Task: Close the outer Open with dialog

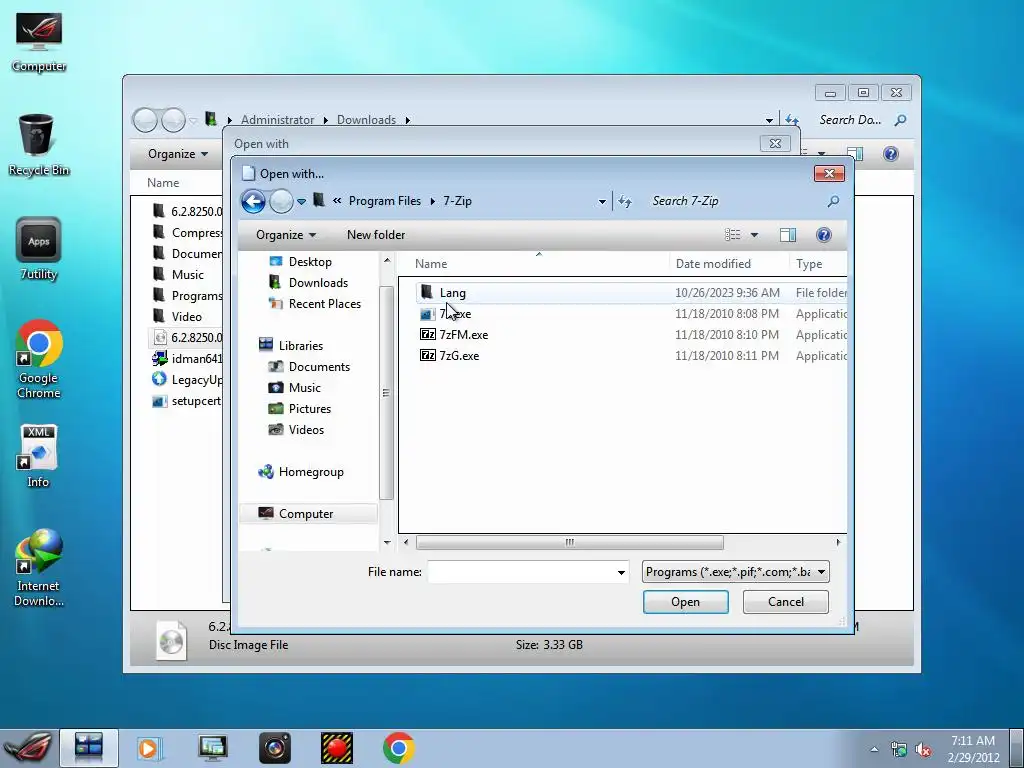Action: pyautogui.click(x=775, y=144)
